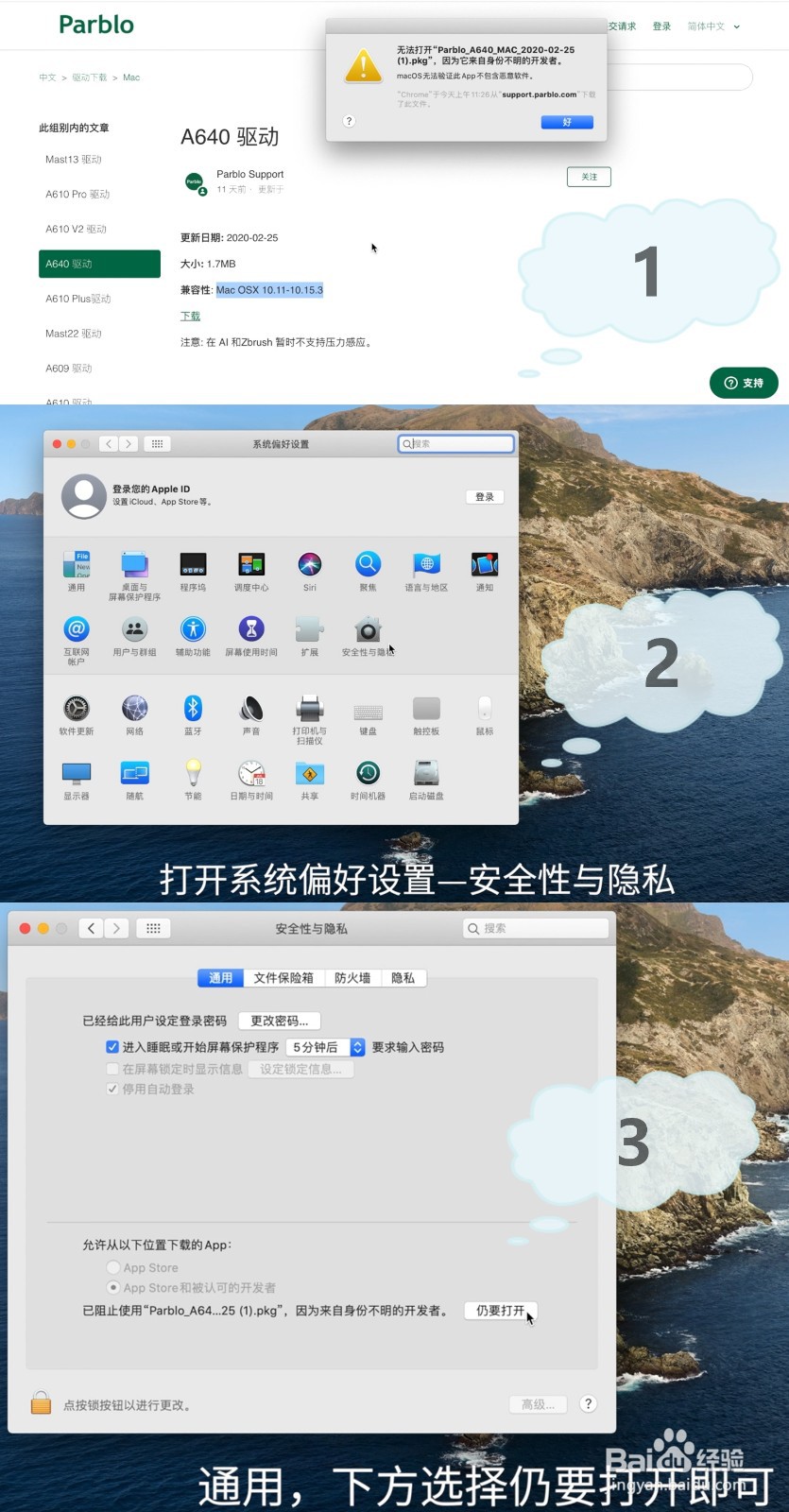This screenshot has height=1512, width=789.
Task: Open 显示器 (Displays) preferences icon
Action: click(77, 774)
